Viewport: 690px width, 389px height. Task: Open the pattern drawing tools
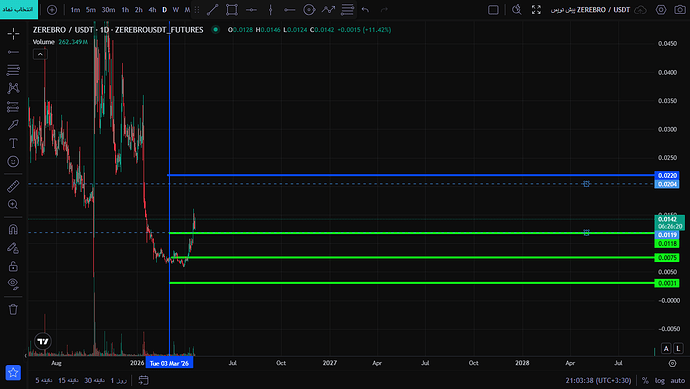tap(13, 88)
